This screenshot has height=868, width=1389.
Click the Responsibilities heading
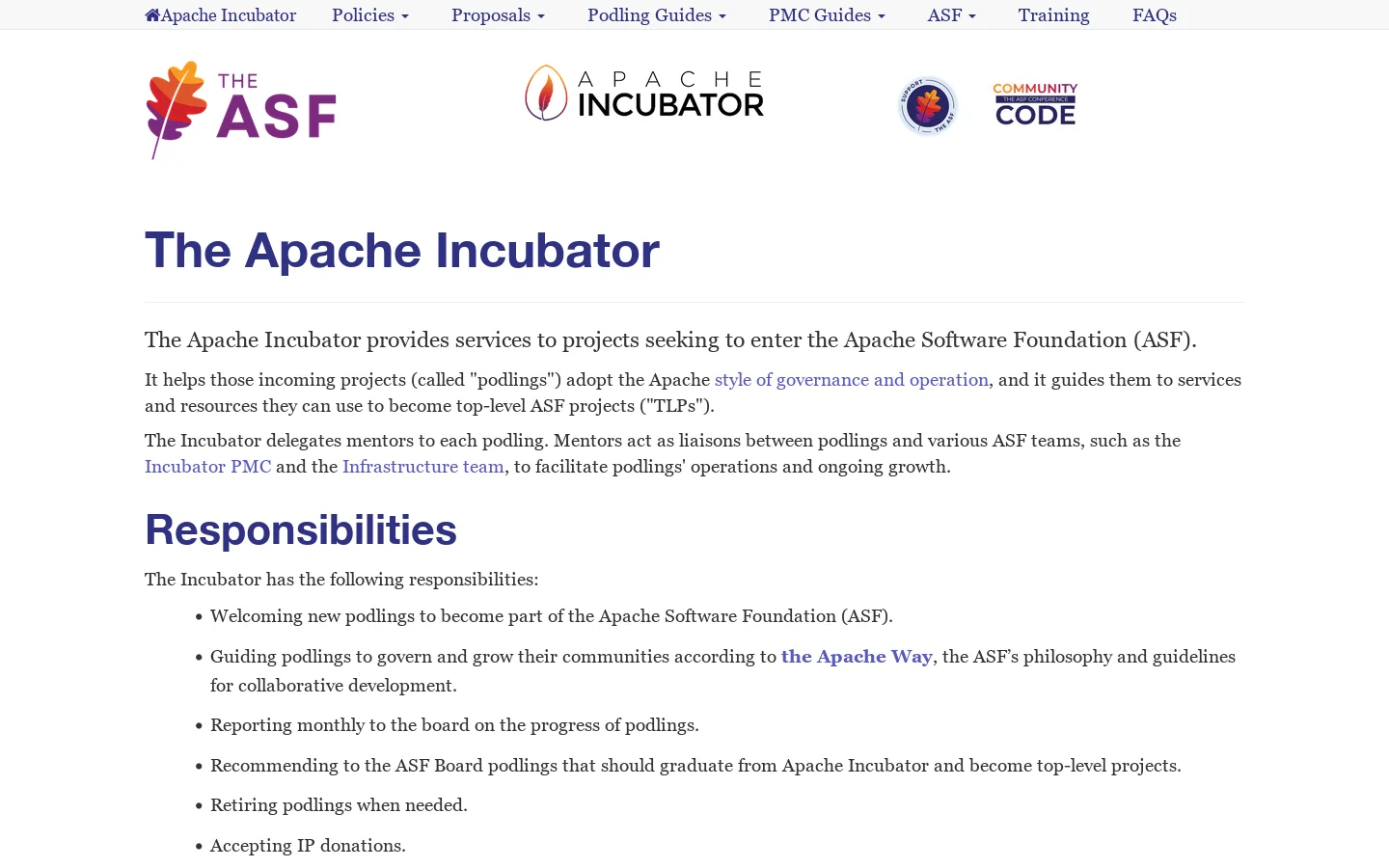tap(301, 530)
